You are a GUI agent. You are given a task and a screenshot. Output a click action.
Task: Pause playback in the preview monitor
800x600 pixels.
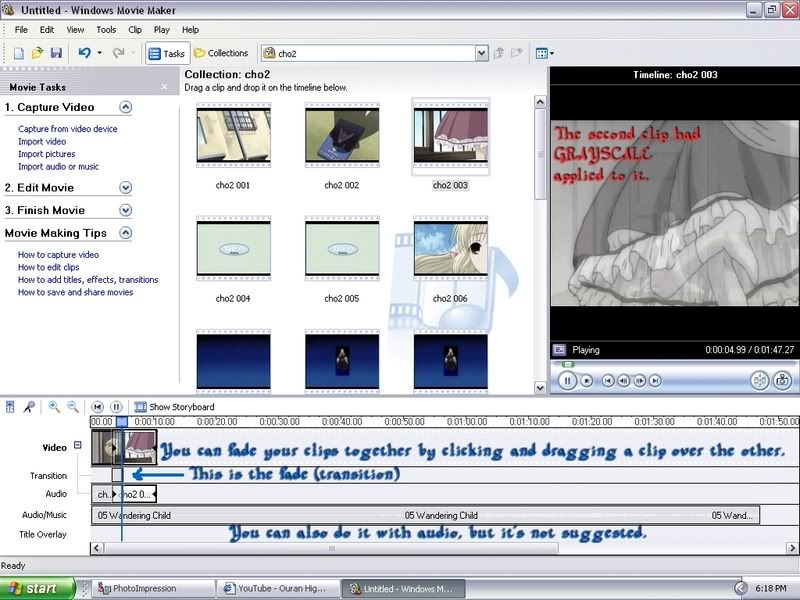coord(568,380)
